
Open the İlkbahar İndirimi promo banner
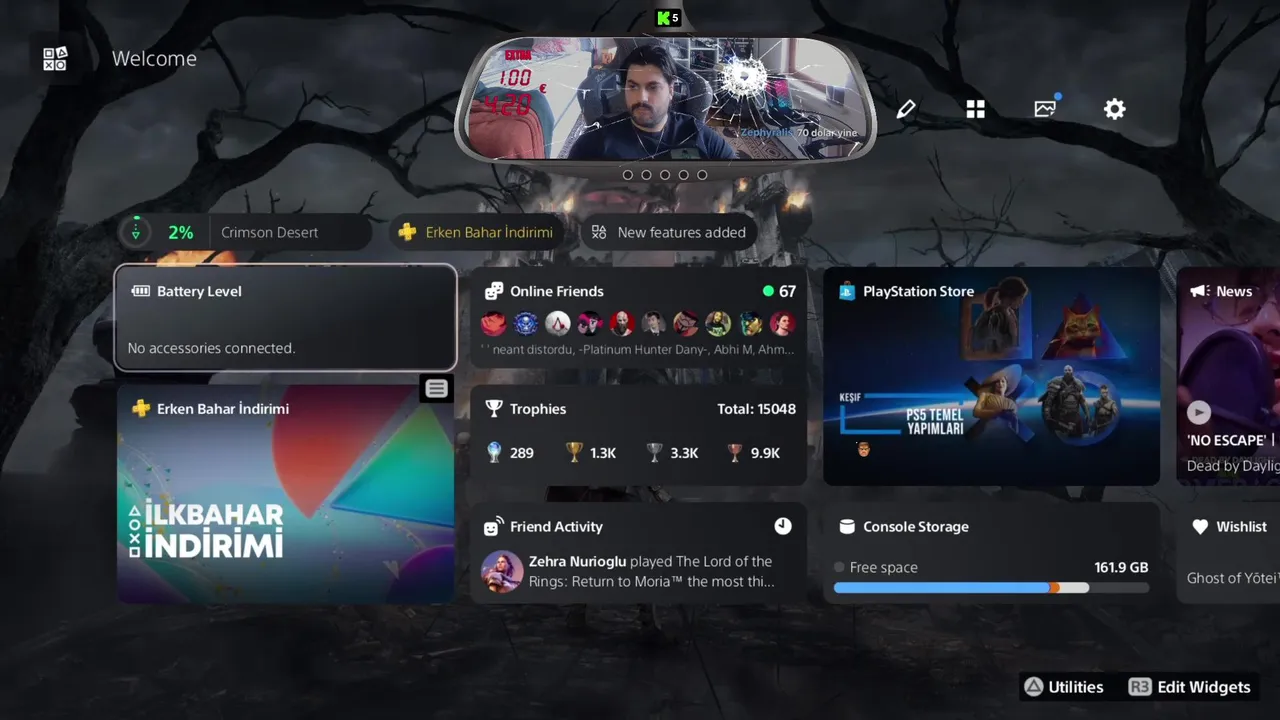[x=286, y=495]
